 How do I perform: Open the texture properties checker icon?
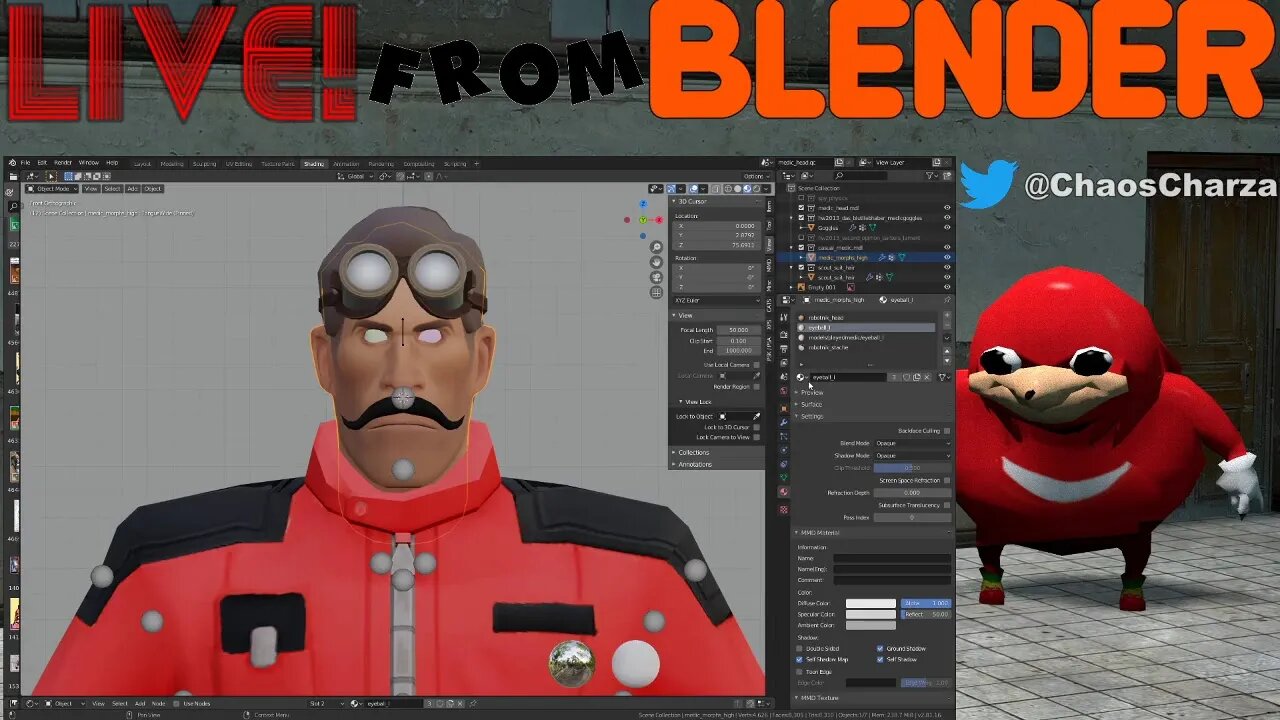784,509
